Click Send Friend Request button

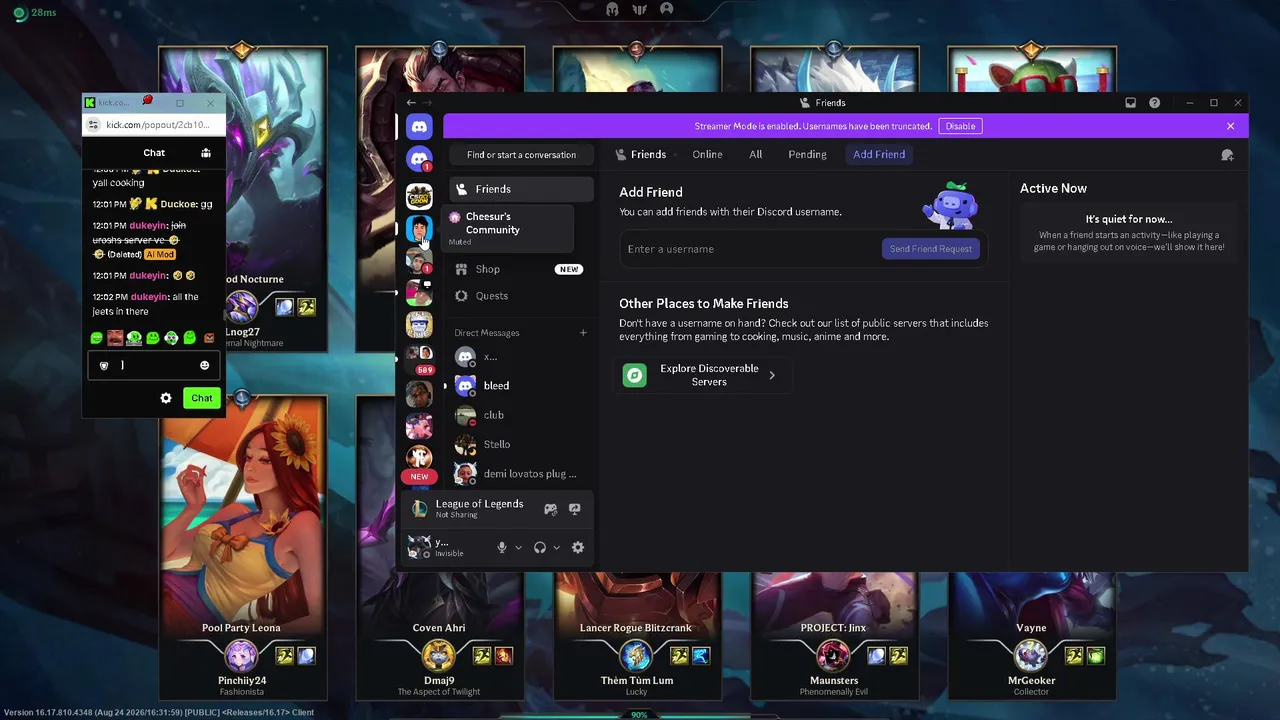[931, 249]
